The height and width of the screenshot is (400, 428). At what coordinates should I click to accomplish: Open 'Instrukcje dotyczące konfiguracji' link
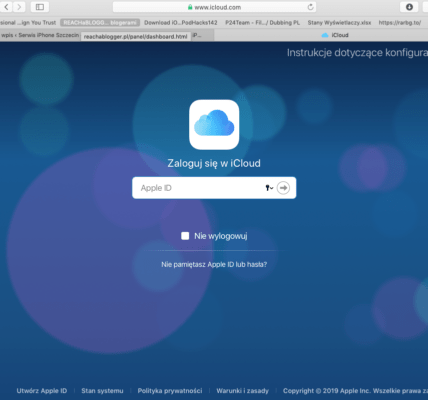[357, 53]
